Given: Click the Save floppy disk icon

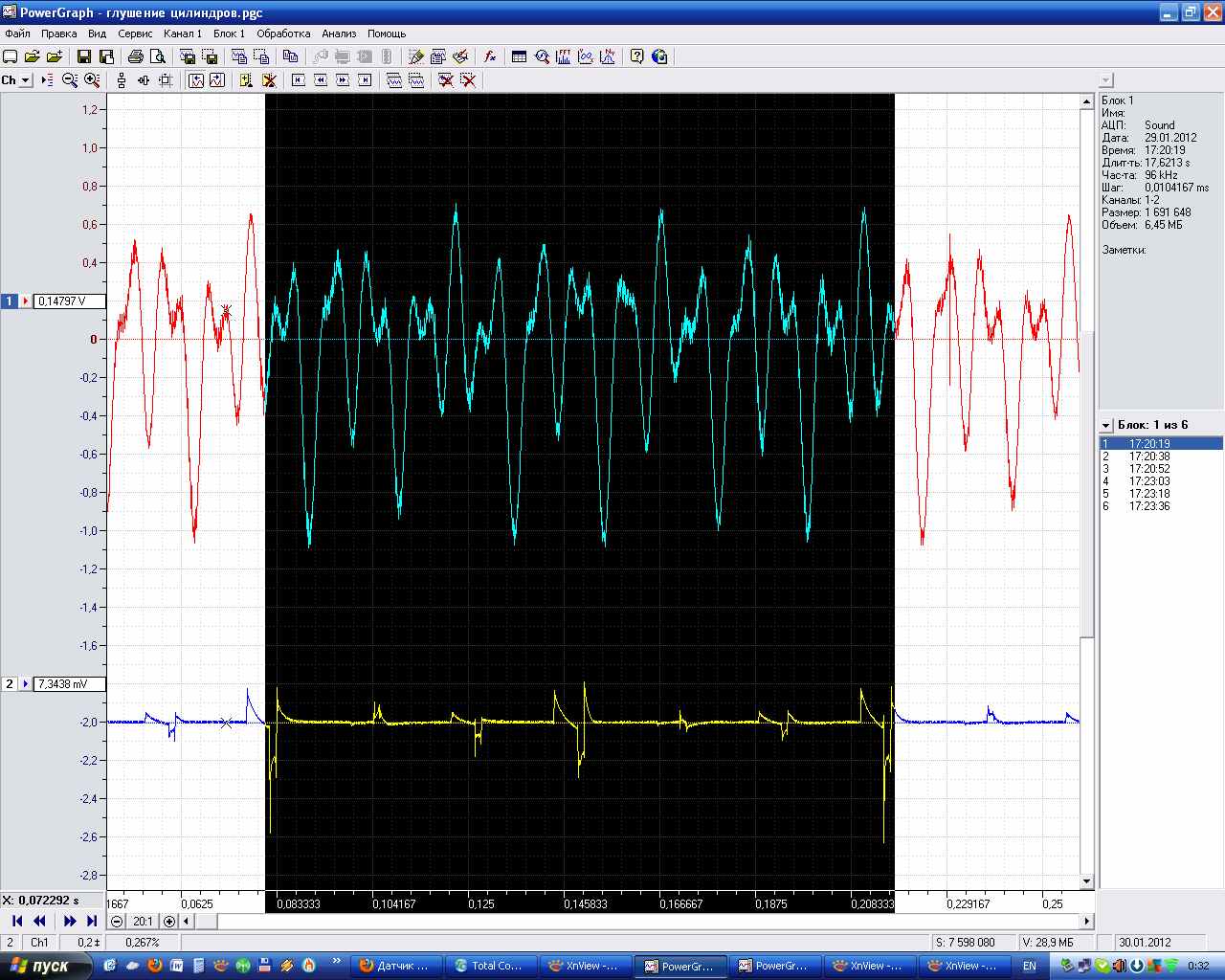Looking at the screenshot, I should click(83, 56).
